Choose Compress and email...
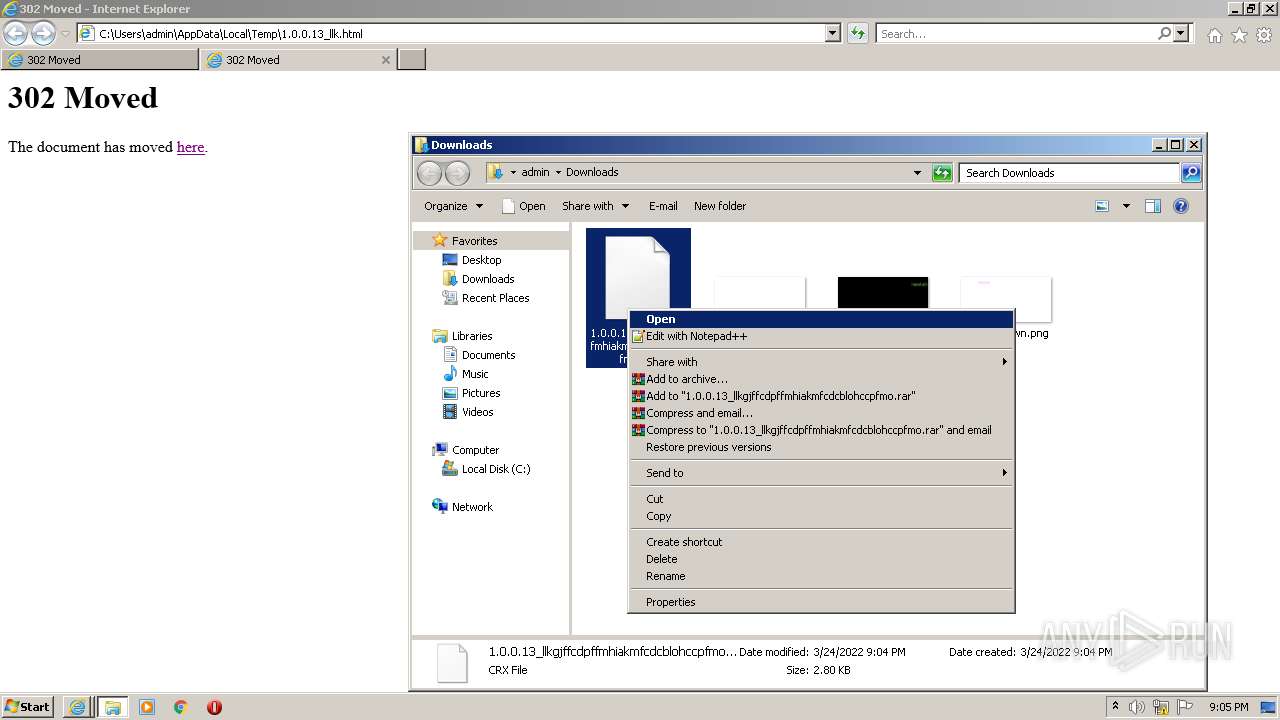1280x720 pixels. tap(820, 413)
